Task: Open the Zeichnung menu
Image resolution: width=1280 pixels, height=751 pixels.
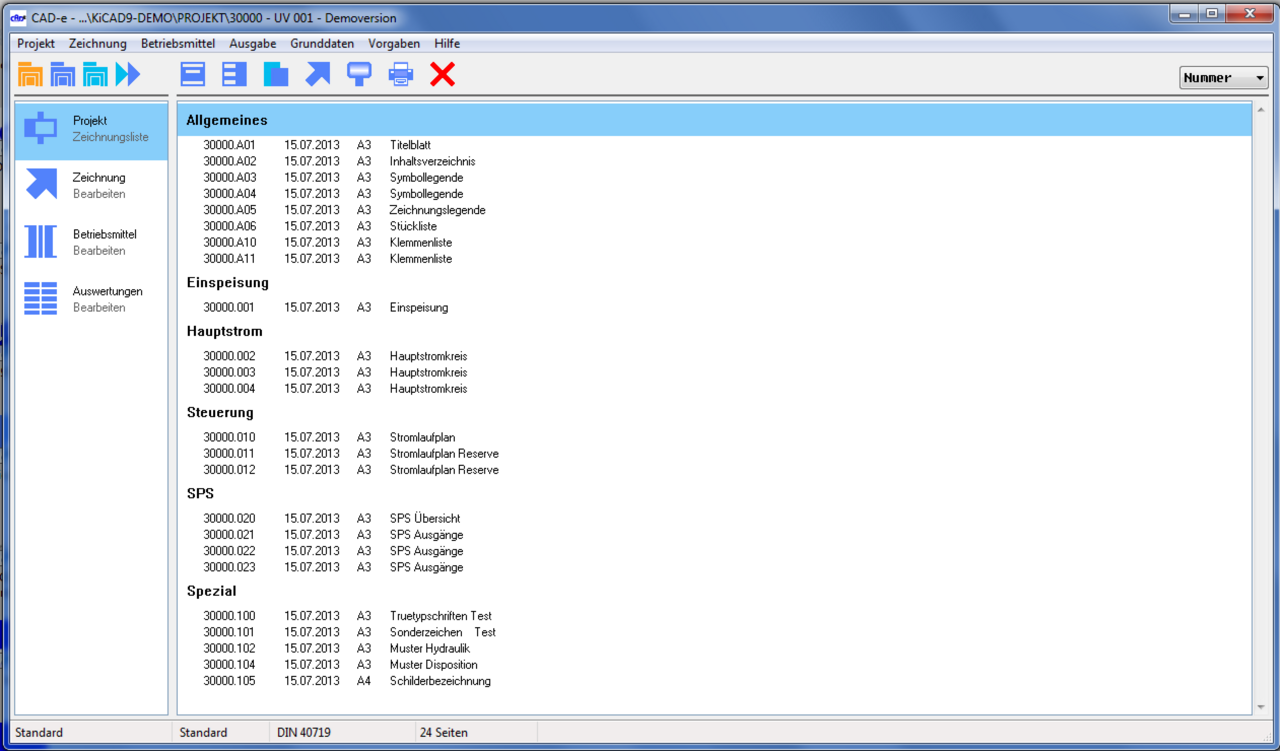Action: (x=98, y=44)
